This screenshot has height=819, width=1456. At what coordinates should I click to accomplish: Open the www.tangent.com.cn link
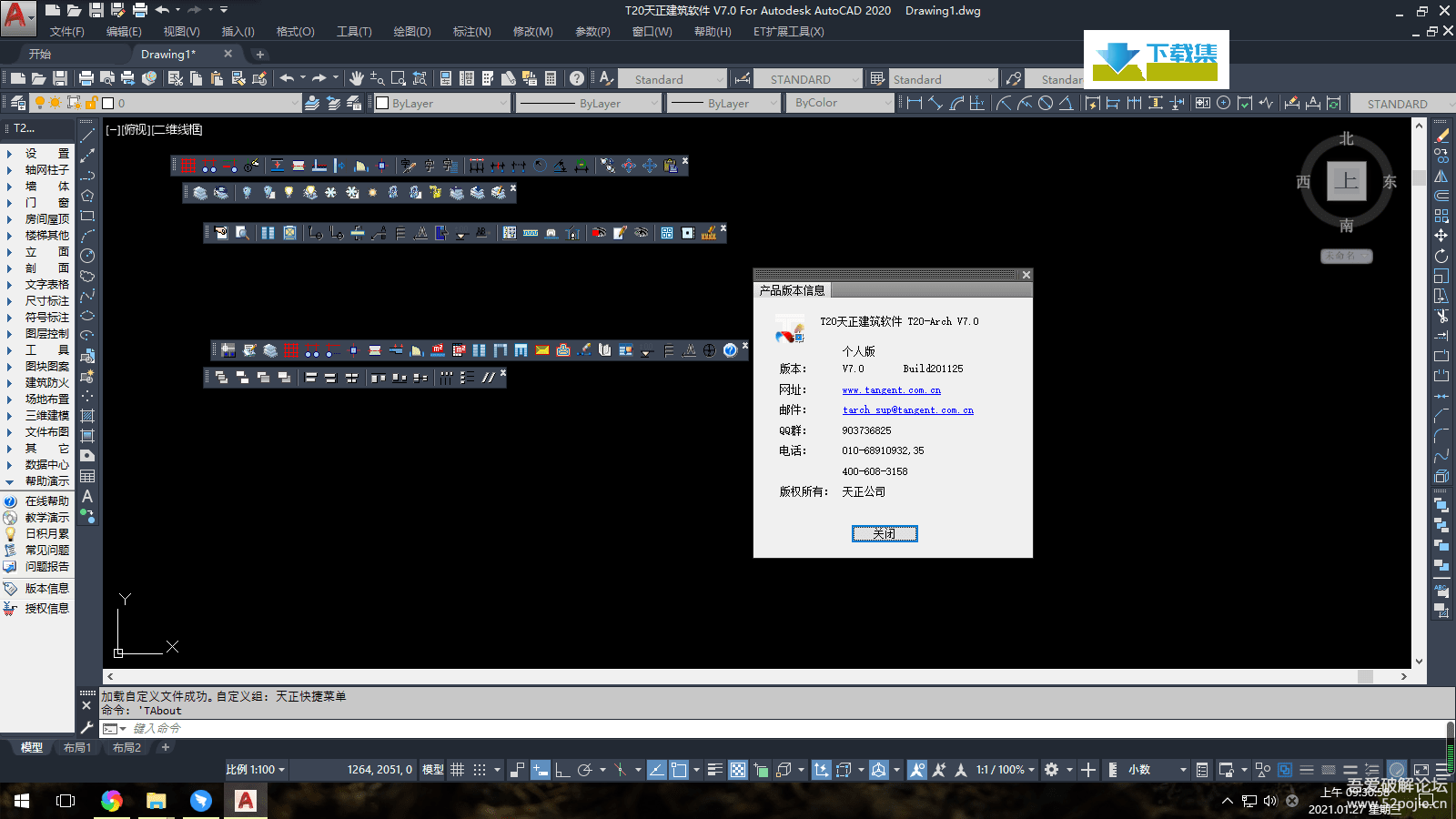click(891, 390)
